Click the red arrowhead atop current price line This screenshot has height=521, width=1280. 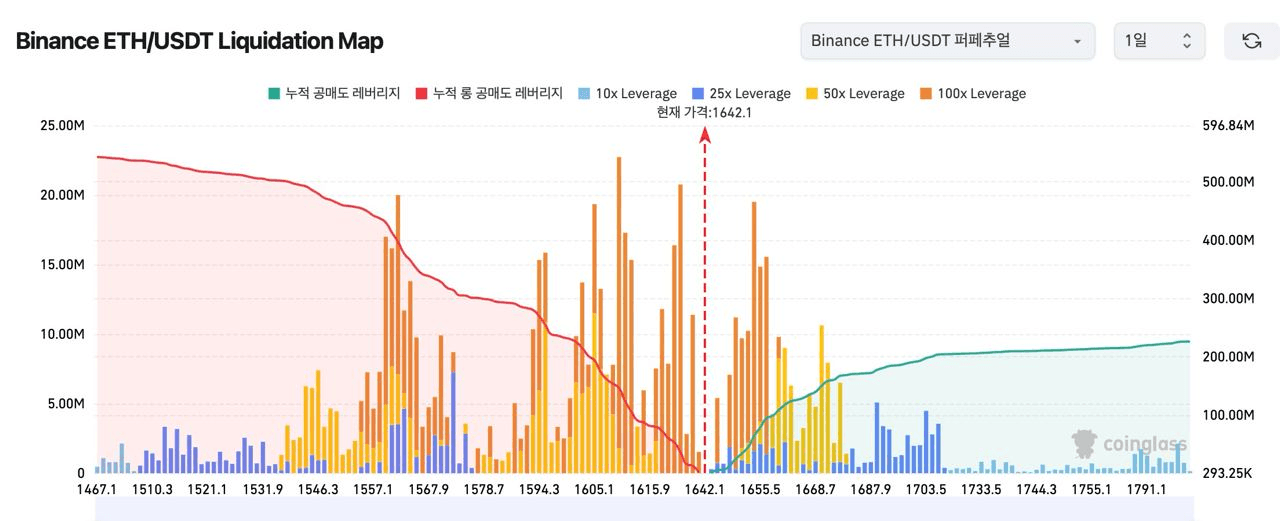[x=705, y=145]
